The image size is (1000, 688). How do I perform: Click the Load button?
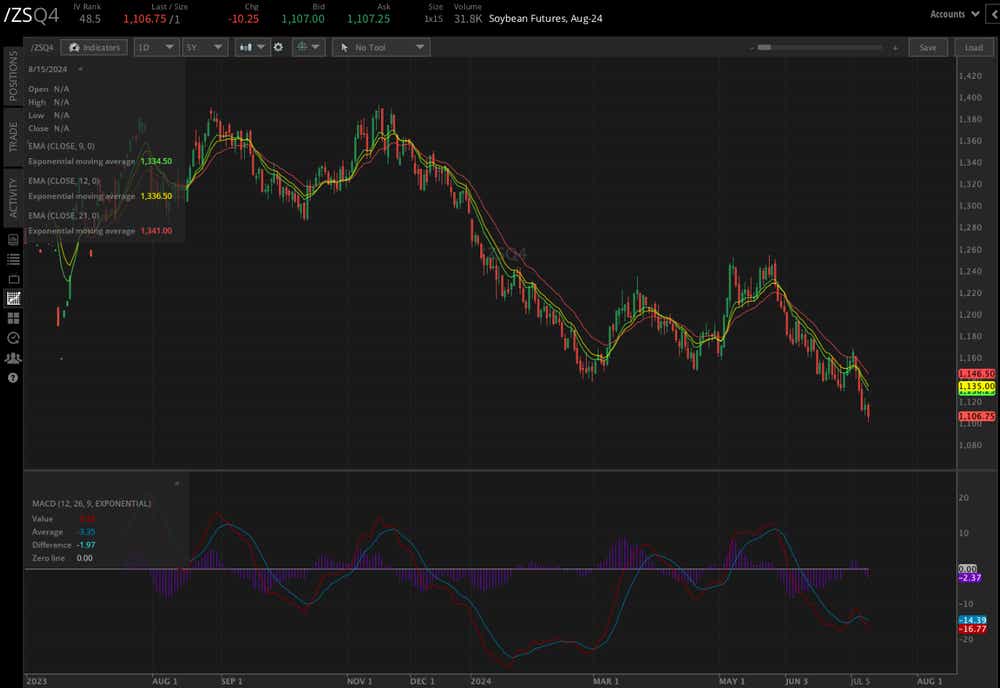pos(972,47)
